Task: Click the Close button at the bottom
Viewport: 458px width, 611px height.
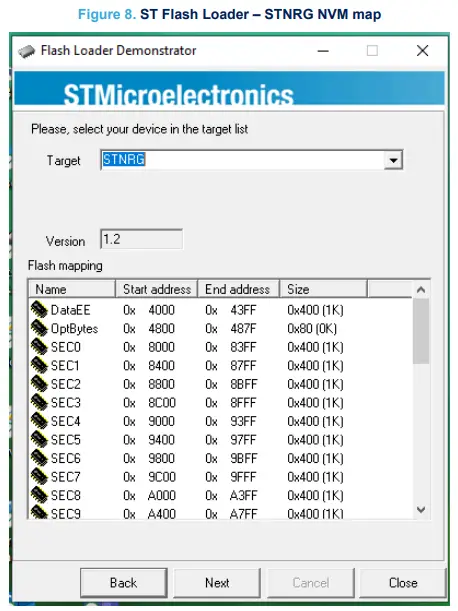Action: [403, 583]
